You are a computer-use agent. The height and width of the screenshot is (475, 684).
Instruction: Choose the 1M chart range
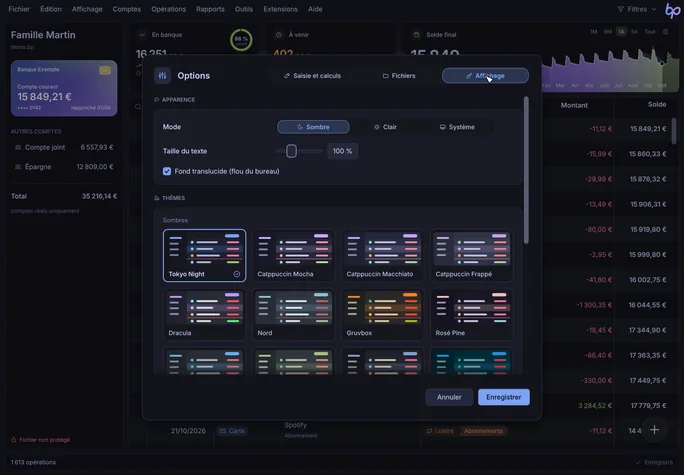(x=593, y=32)
